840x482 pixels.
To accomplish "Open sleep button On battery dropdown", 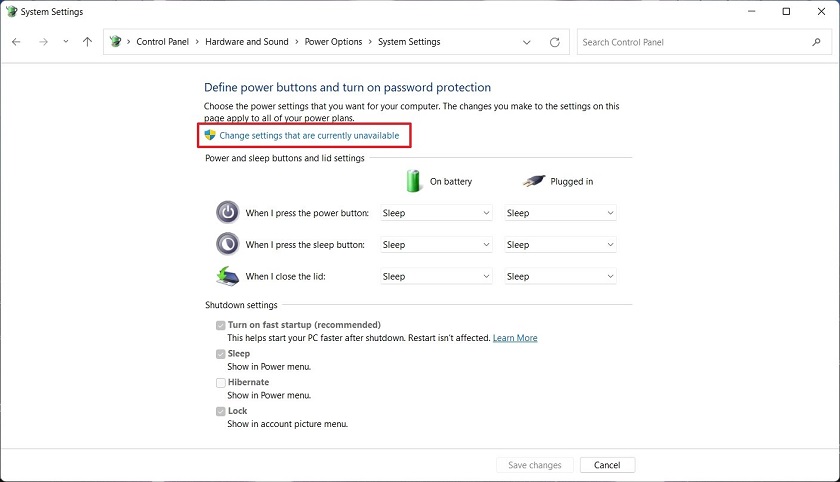I will 436,245.
